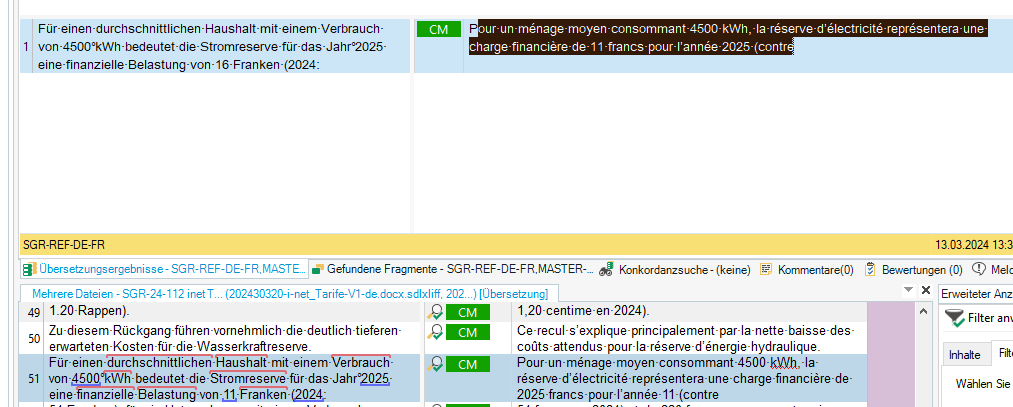The height and width of the screenshot is (407, 1013).
Task: Click the Bewertungen clipboard icon
Action: tap(870, 269)
